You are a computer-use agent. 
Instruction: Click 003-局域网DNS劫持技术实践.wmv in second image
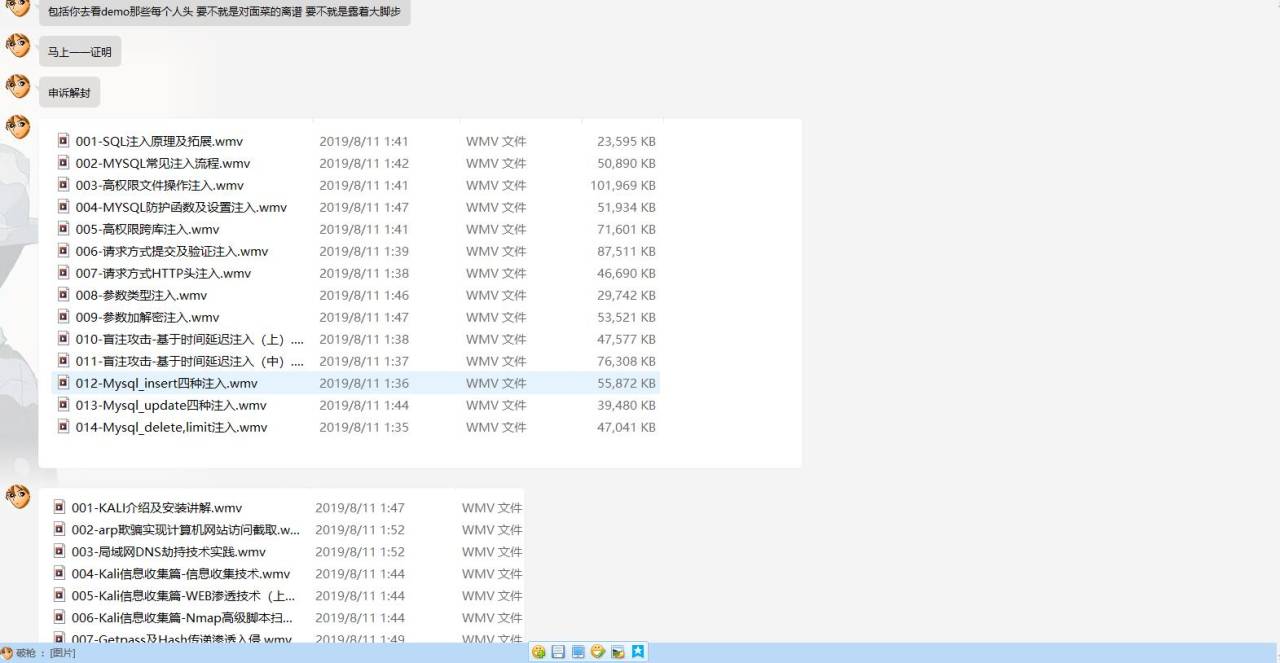[x=168, y=551]
